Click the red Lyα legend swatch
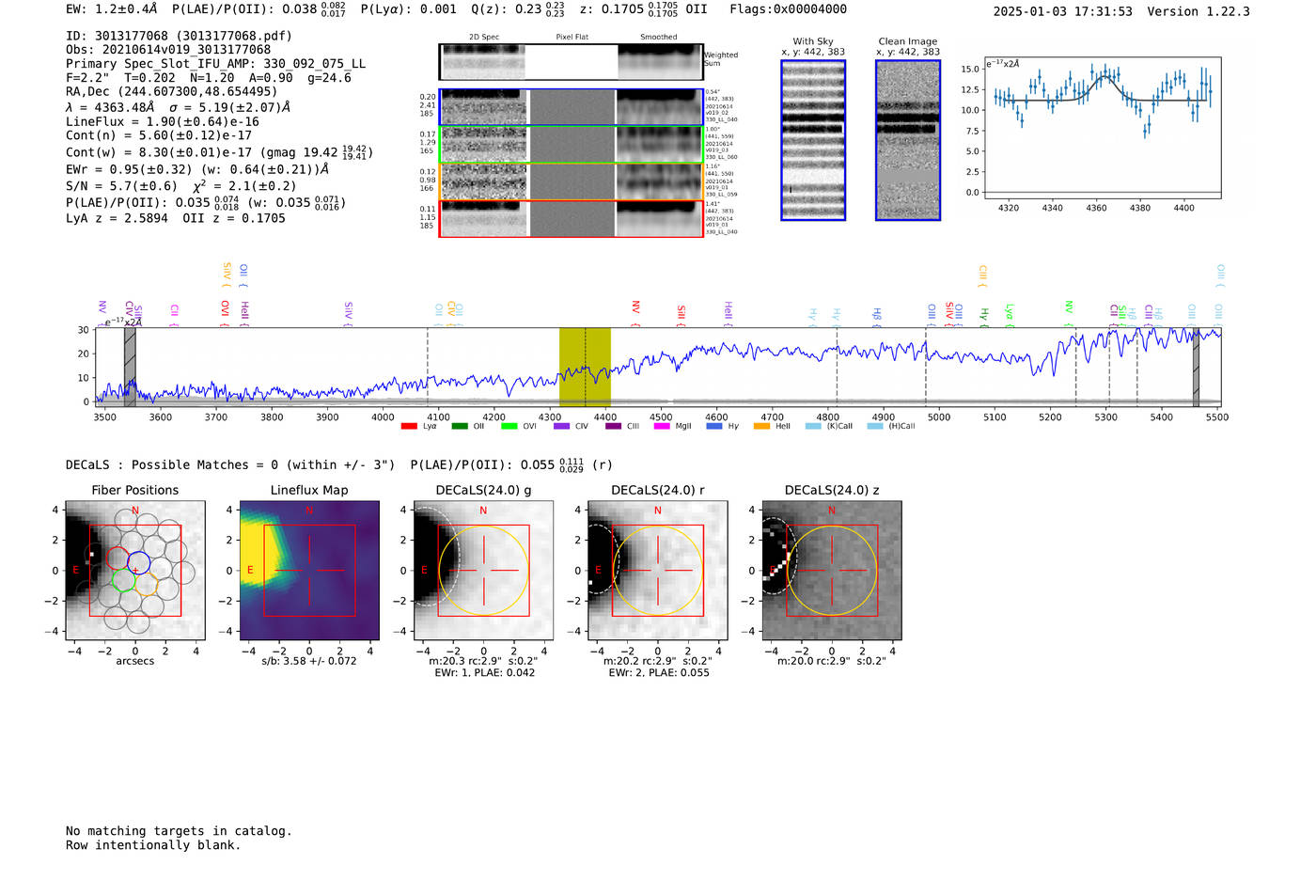The width and height of the screenshot is (1316, 896). pos(409,427)
